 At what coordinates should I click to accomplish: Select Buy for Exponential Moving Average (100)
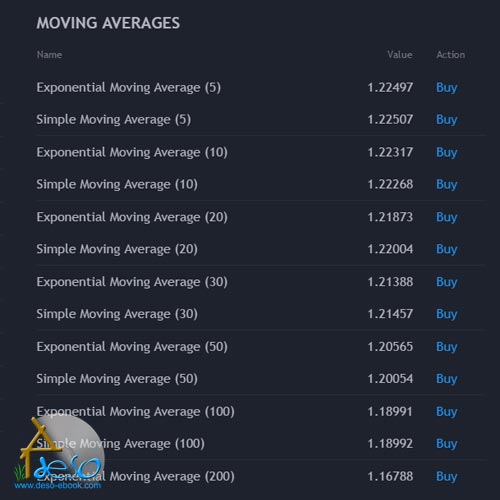(x=446, y=412)
